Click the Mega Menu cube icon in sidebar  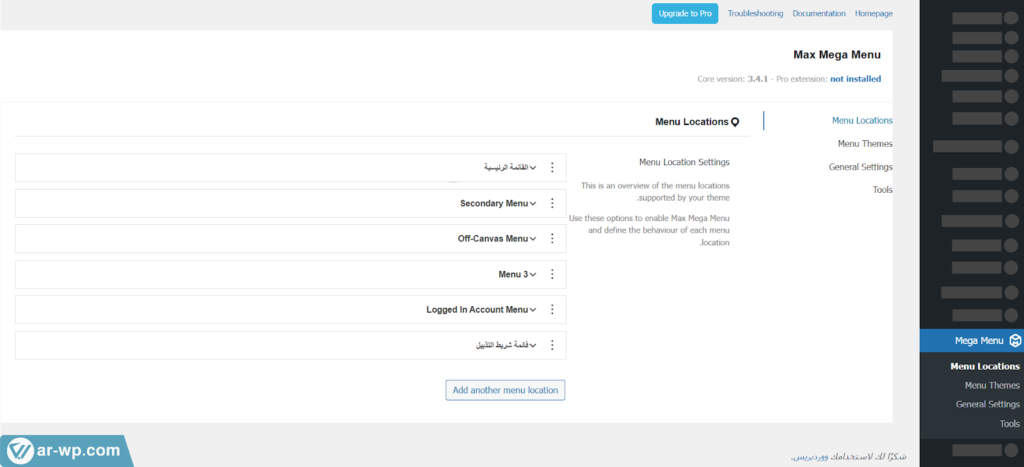(x=1015, y=341)
